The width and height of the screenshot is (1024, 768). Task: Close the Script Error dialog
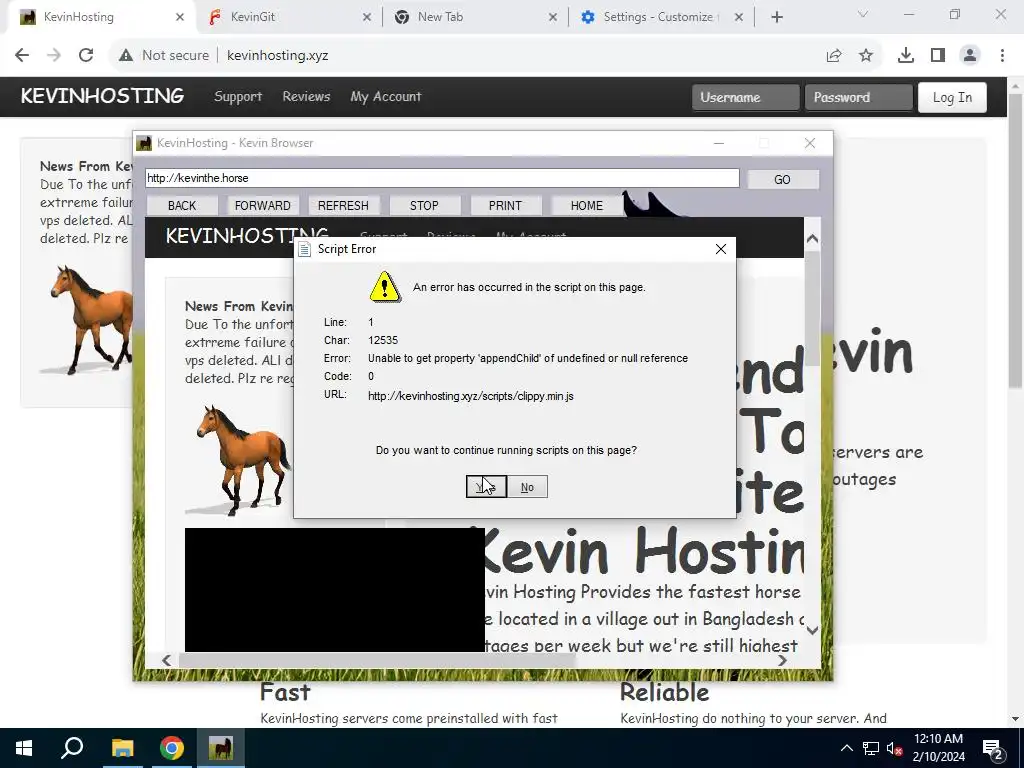721,249
